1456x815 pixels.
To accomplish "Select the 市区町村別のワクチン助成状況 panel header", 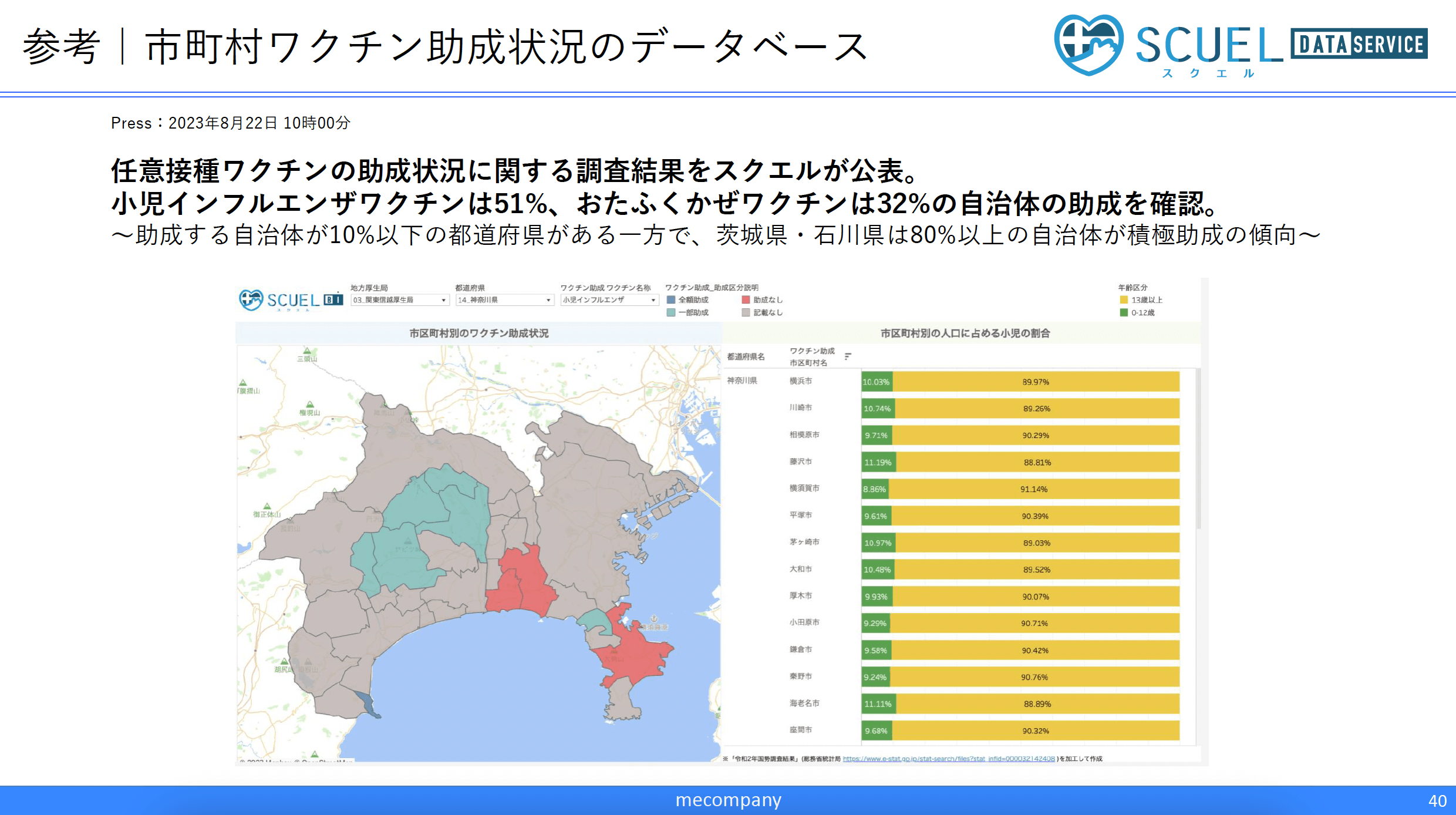I will [x=478, y=332].
